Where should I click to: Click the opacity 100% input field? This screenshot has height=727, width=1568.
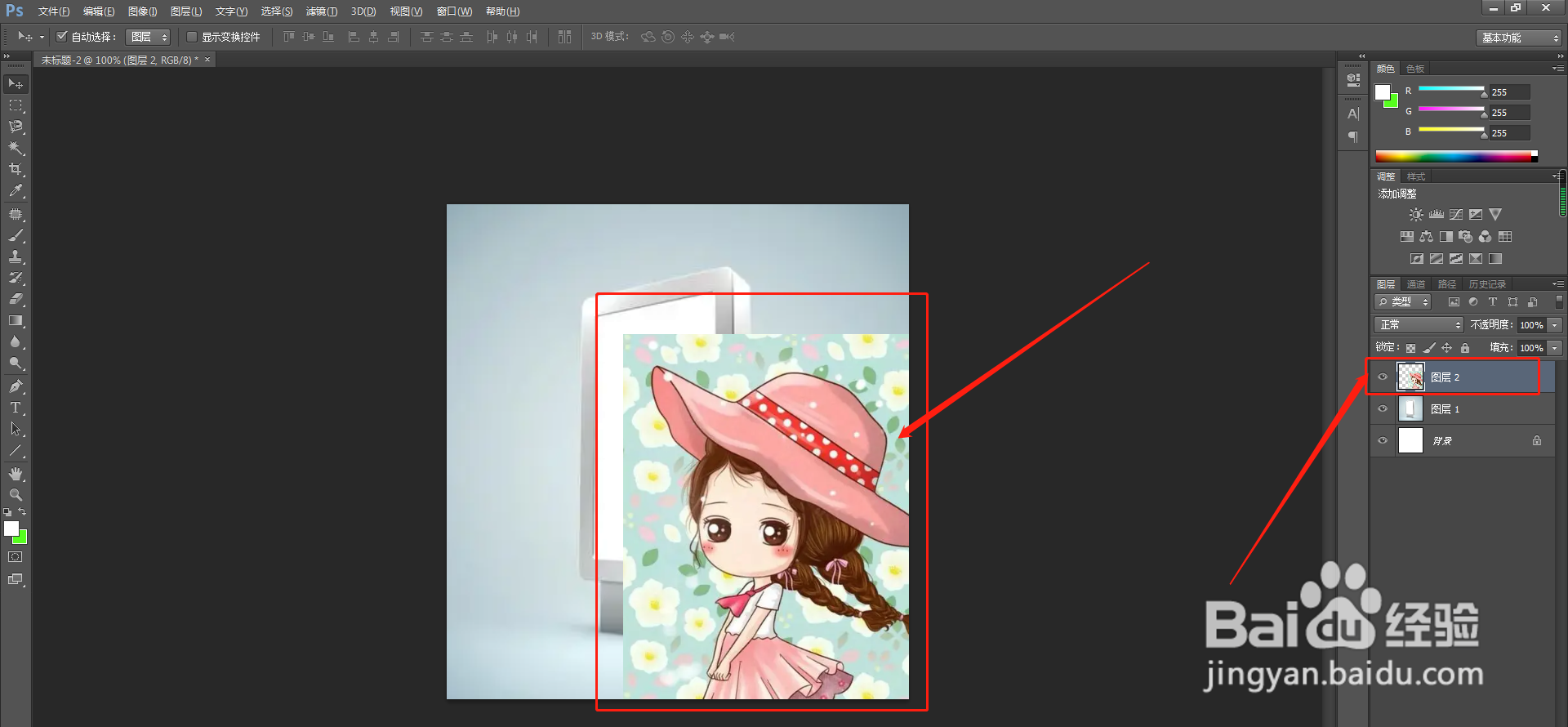pyautogui.click(x=1531, y=325)
